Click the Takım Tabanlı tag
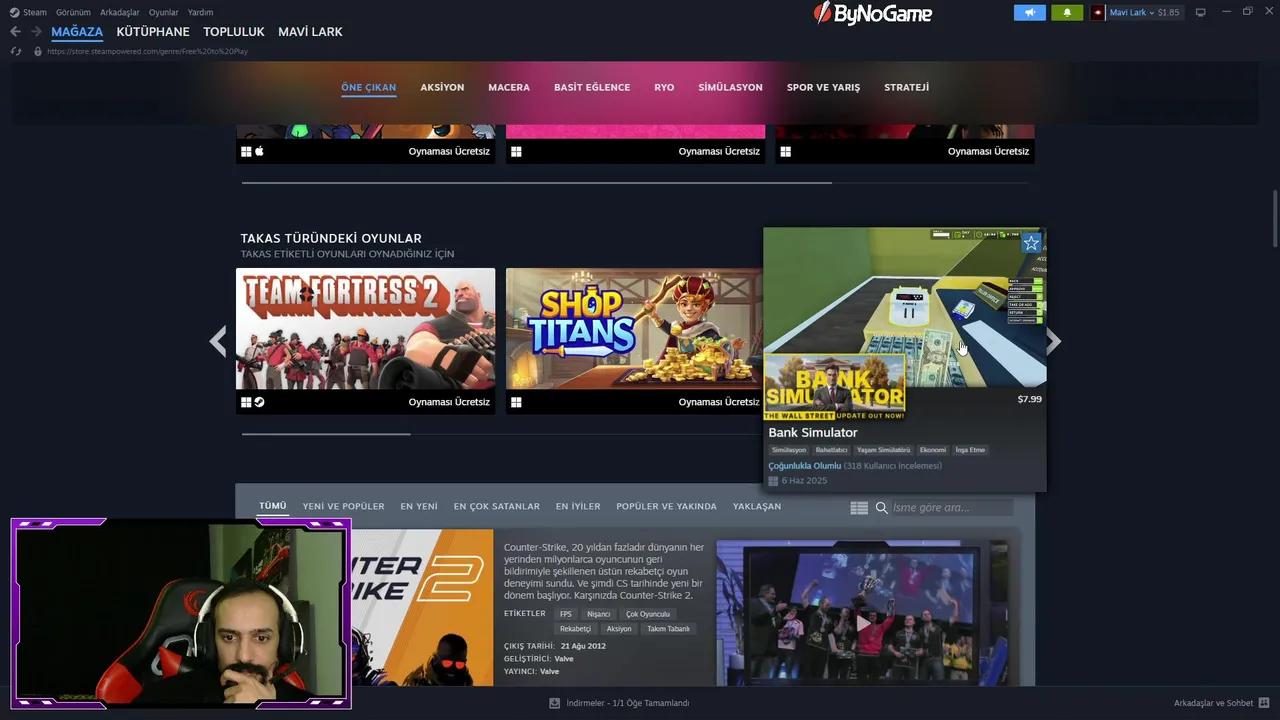Image resolution: width=1280 pixels, height=720 pixels. (x=669, y=629)
